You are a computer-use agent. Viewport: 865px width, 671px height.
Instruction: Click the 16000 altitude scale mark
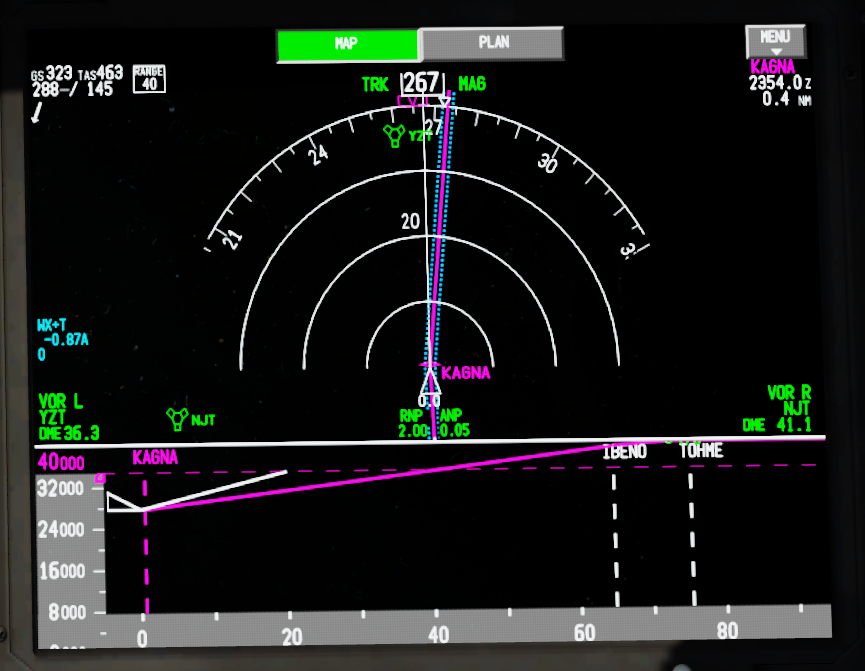coord(62,571)
